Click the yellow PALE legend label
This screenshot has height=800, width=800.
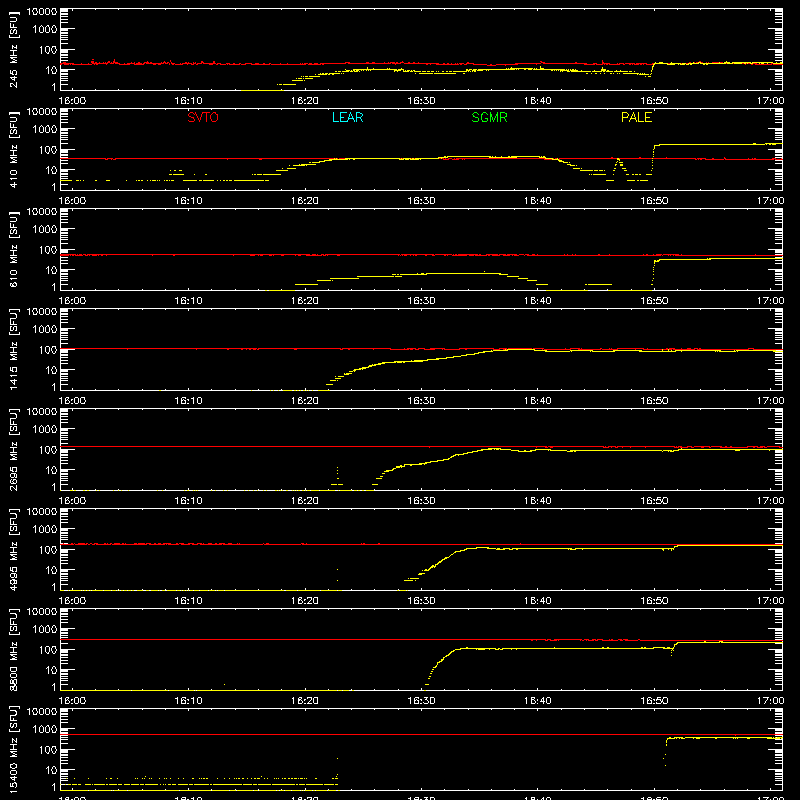(x=636, y=117)
